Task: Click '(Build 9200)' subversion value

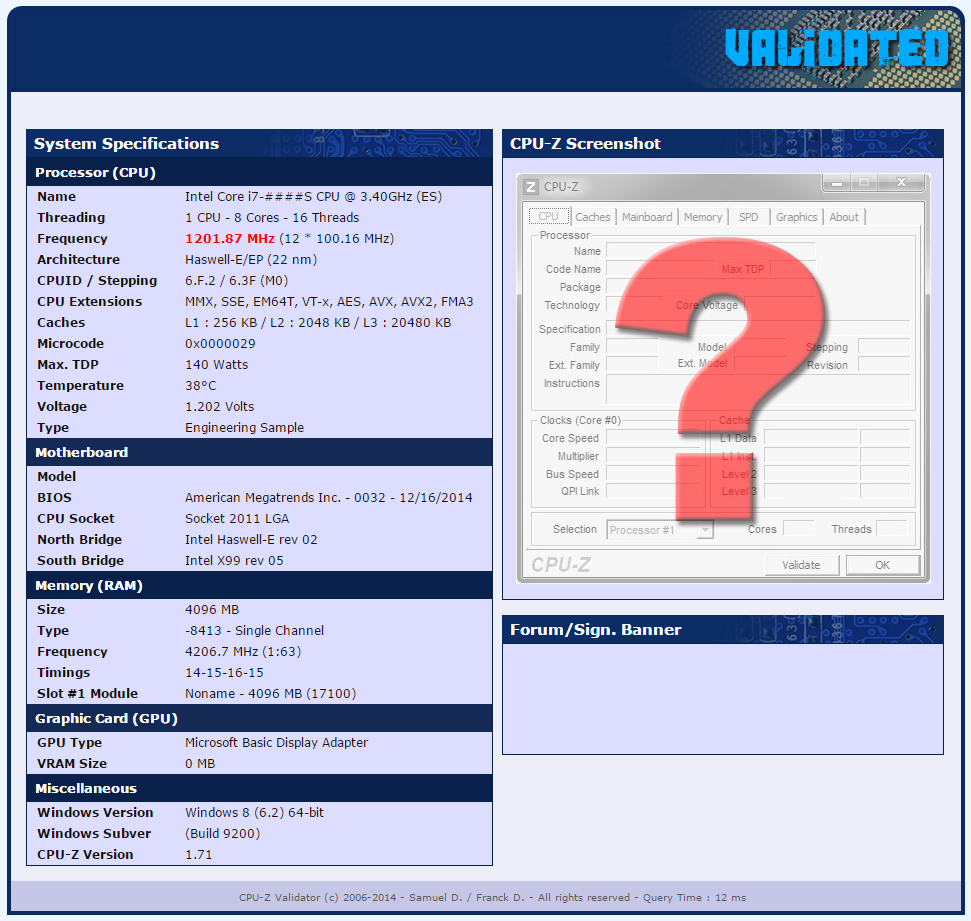Action: pos(222,834)
